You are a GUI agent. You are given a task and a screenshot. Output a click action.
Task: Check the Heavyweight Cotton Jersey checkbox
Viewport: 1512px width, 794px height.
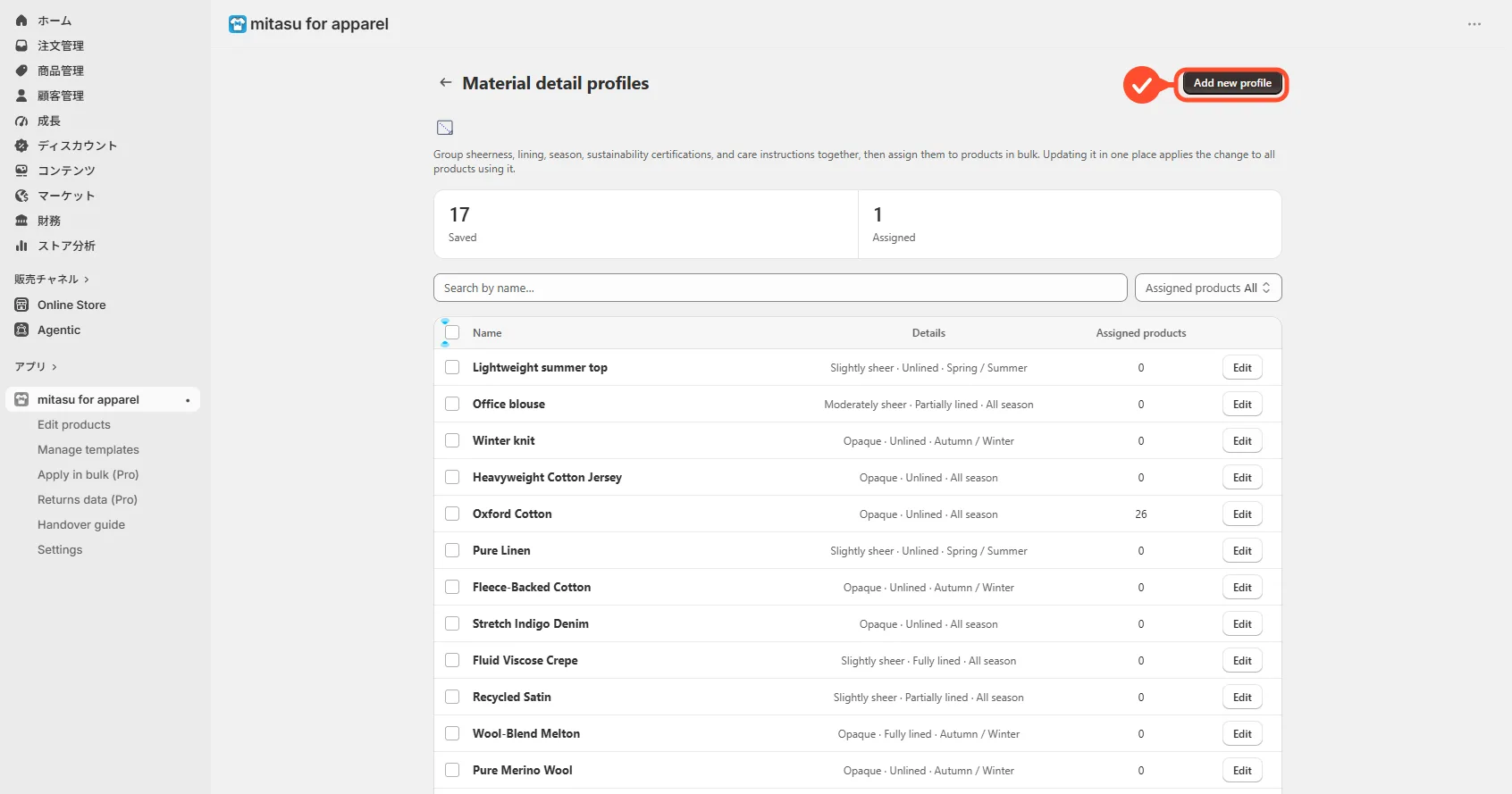[x=452, y=477]
